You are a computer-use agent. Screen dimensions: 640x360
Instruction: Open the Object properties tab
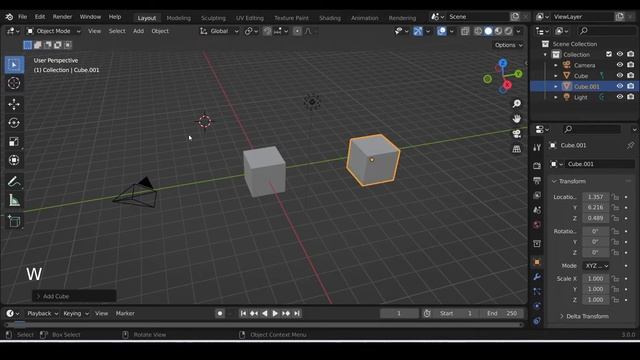point(537,262)
